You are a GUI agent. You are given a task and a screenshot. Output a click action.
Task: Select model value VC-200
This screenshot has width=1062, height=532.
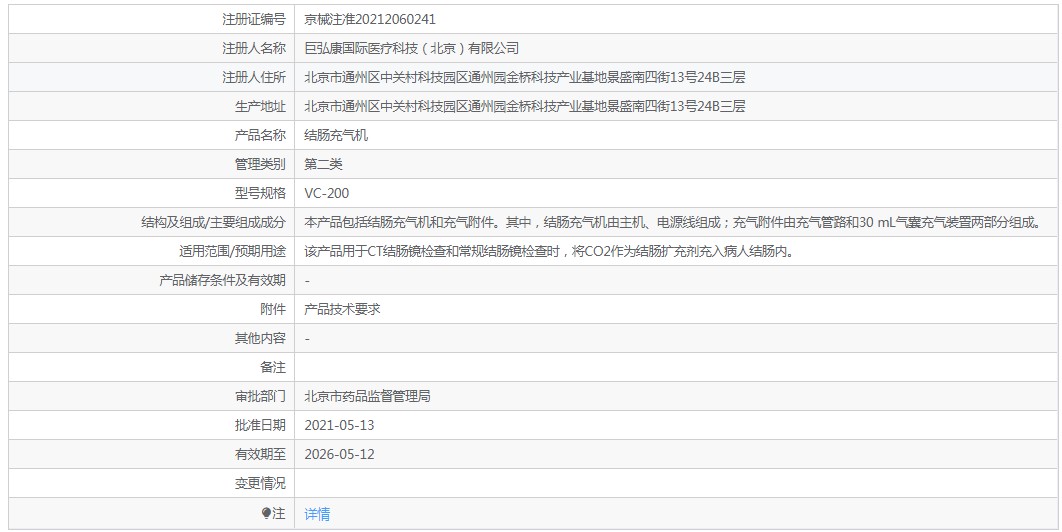pyautogui.click(x=327, y=193)
